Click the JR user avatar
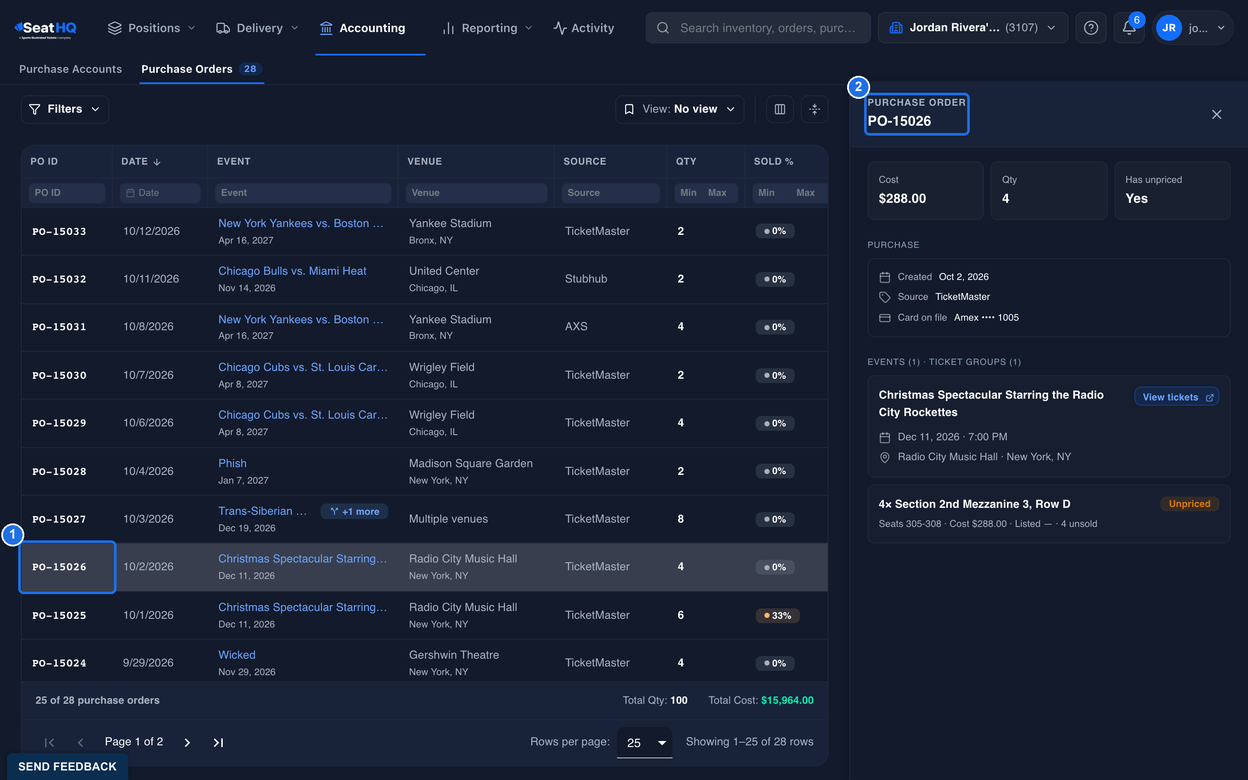Screen dimensions: 1248x780 point(1168,28)
